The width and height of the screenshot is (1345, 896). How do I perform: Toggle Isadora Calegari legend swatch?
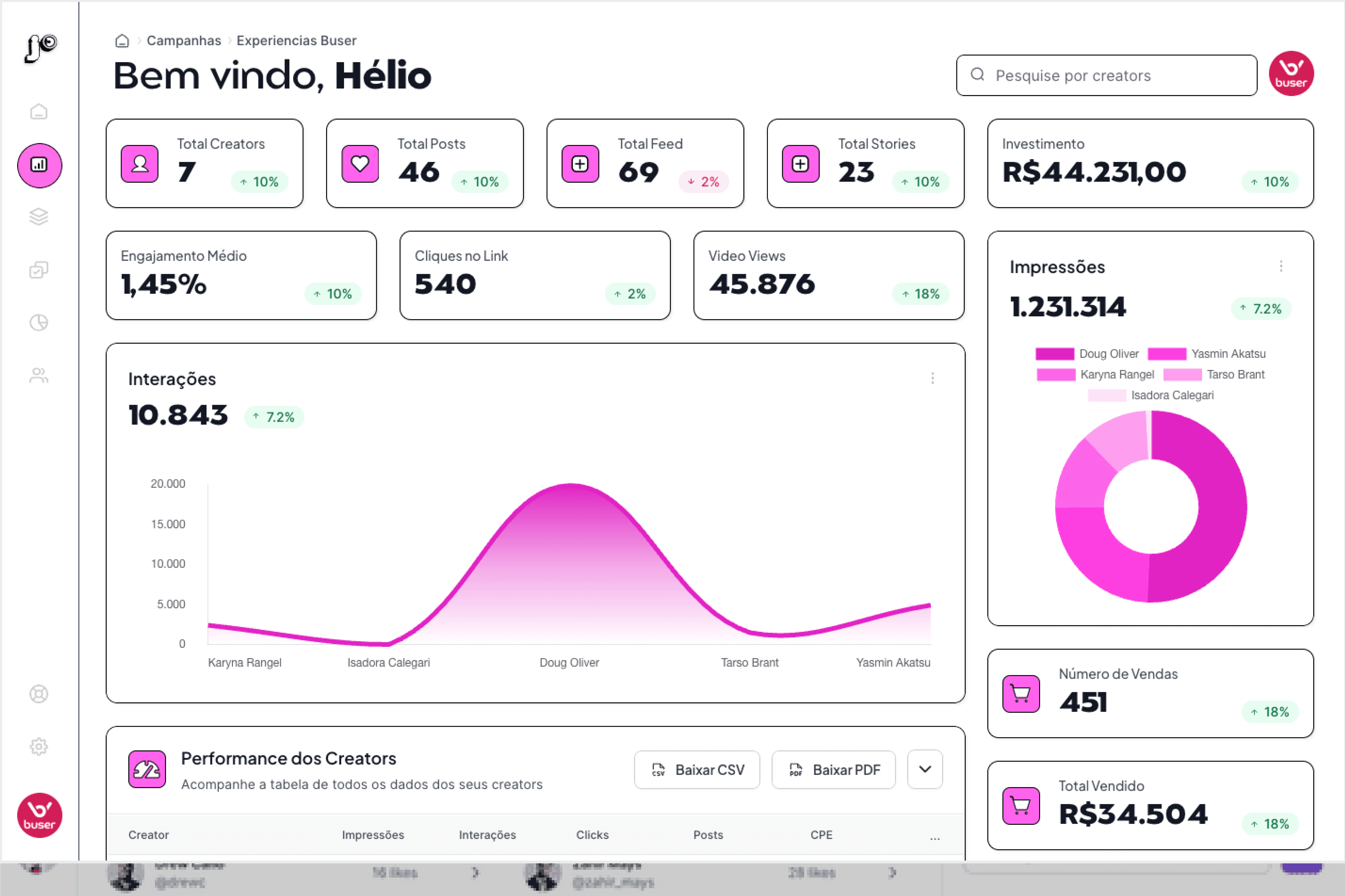click(1107, 395)
